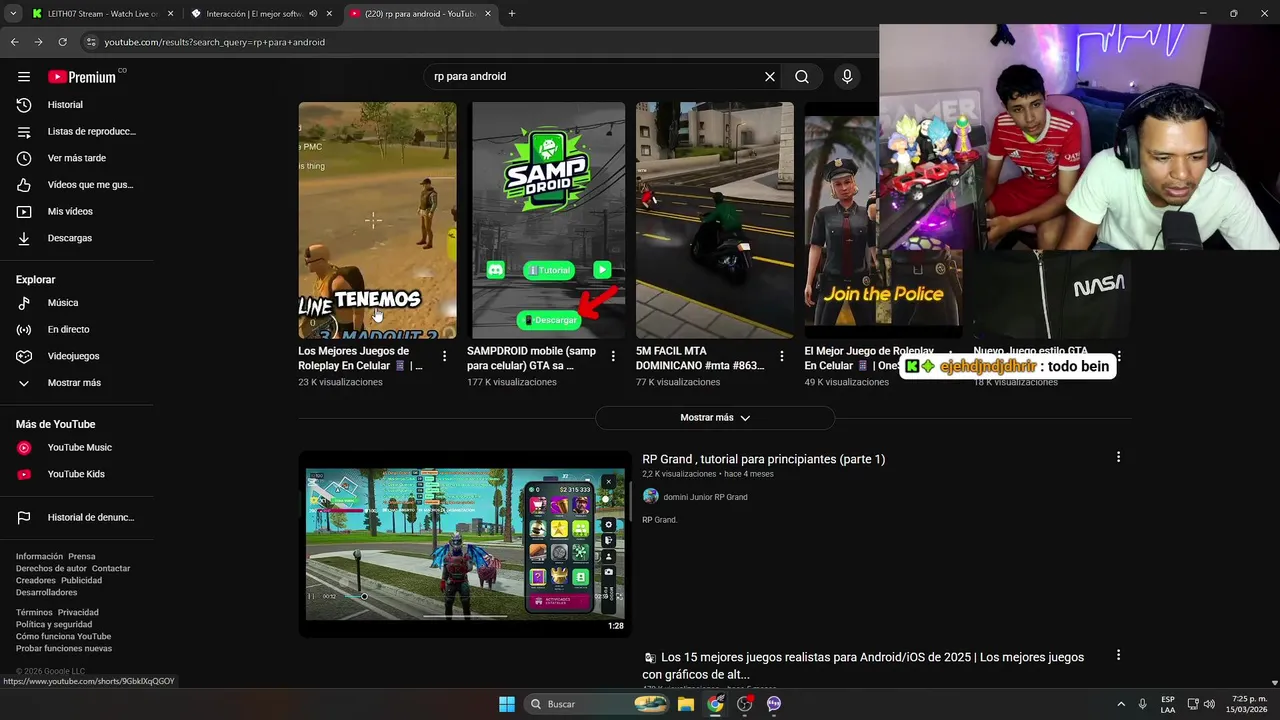The width and height of the screenshot is (1280, 720).
Task: Open the tab search dropdown arrow
Action: pos(13,14)
